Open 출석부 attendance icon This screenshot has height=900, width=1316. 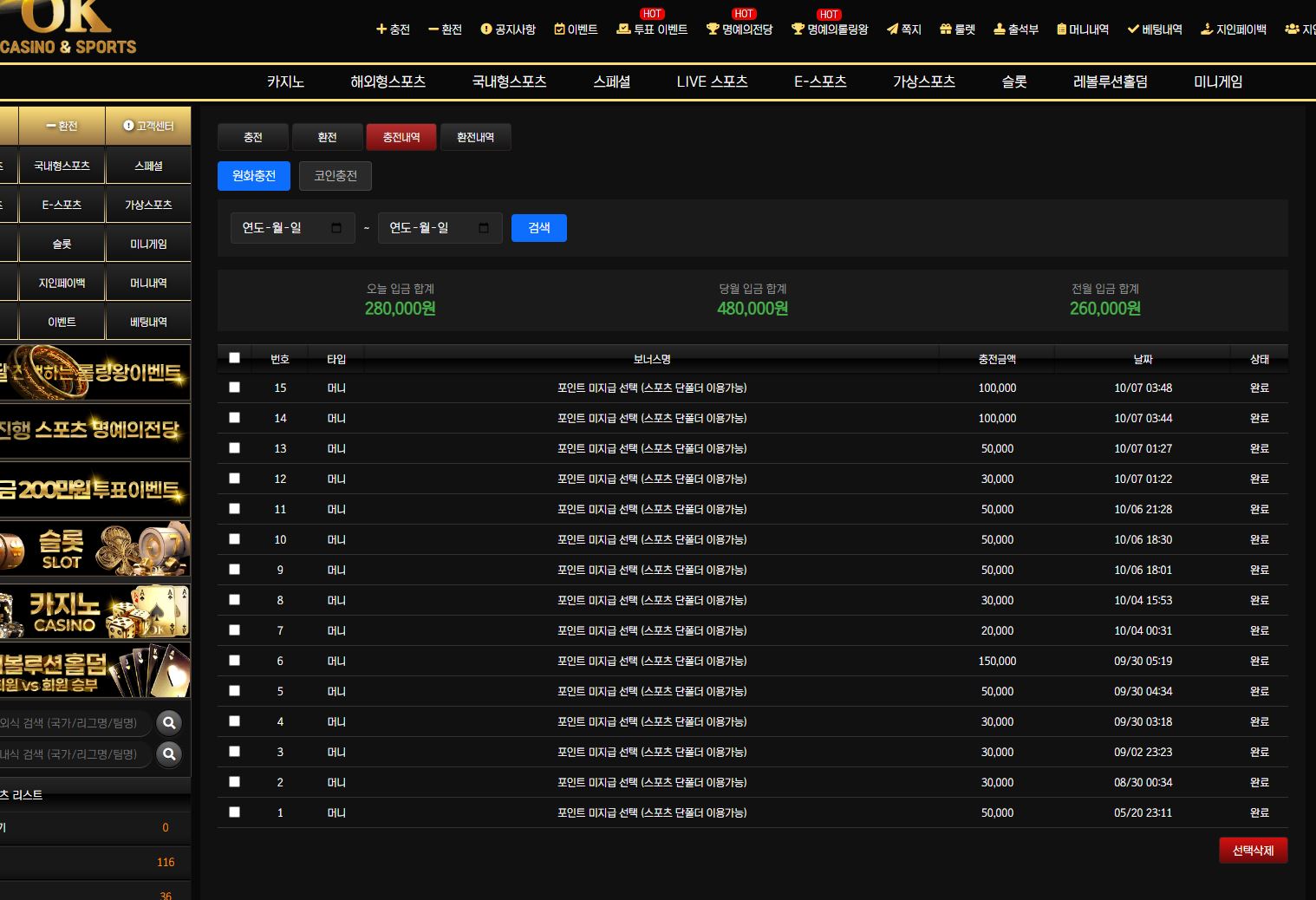tap(1000, 29)
